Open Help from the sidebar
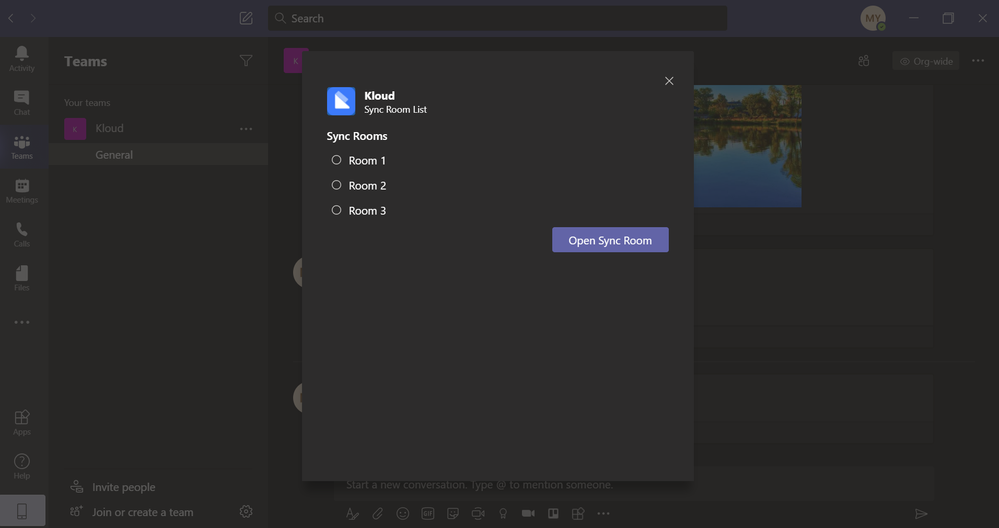Image resolution: width=999 pixels, height=528 pixels. coord(22,466)
